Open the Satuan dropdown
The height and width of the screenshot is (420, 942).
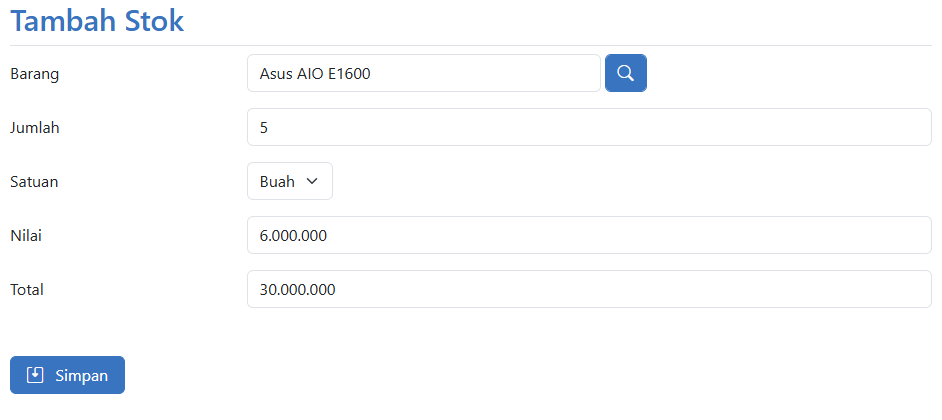(289, 181)
